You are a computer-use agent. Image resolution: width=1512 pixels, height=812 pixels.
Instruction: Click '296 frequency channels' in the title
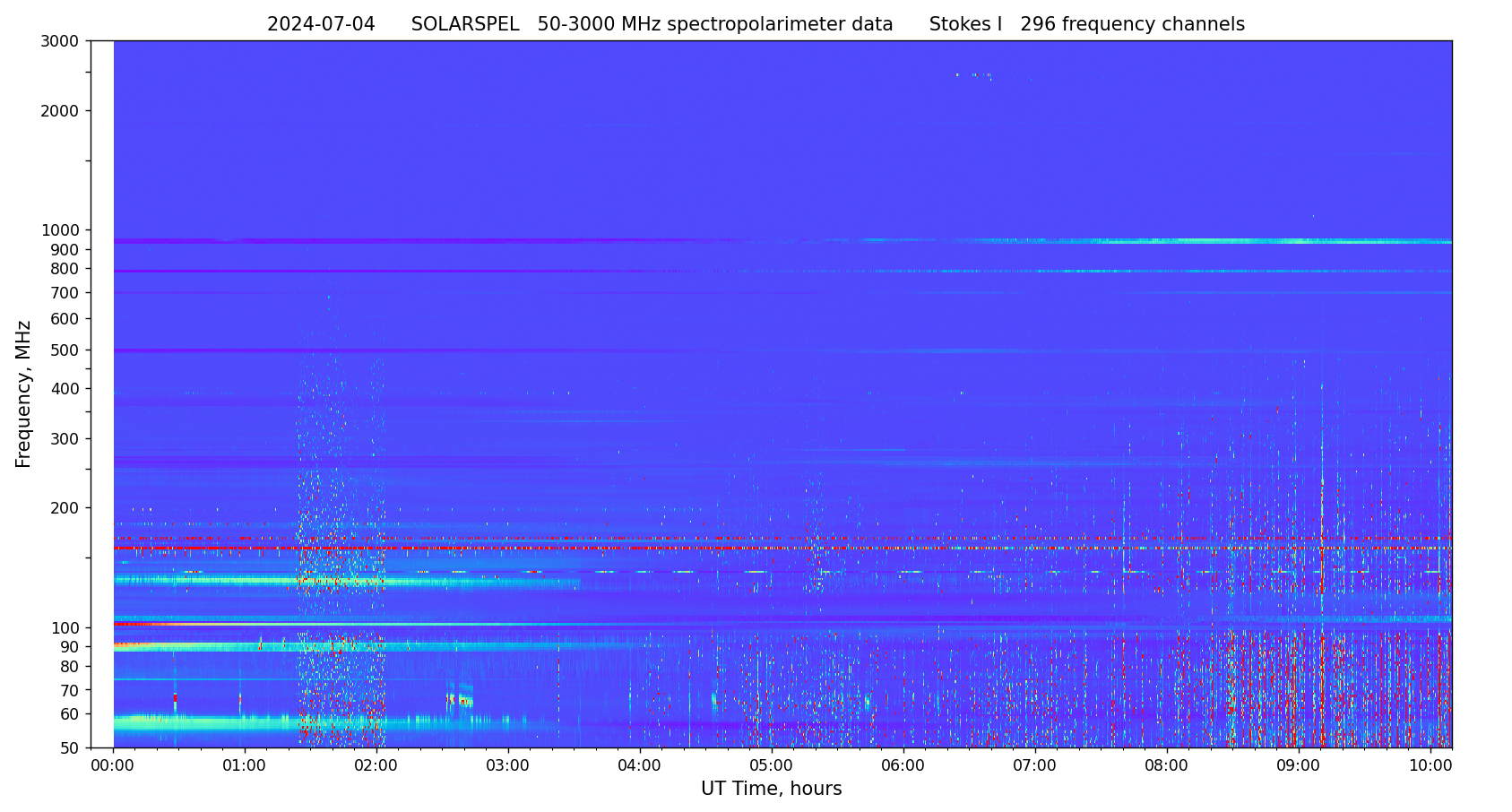[1132, 25]
